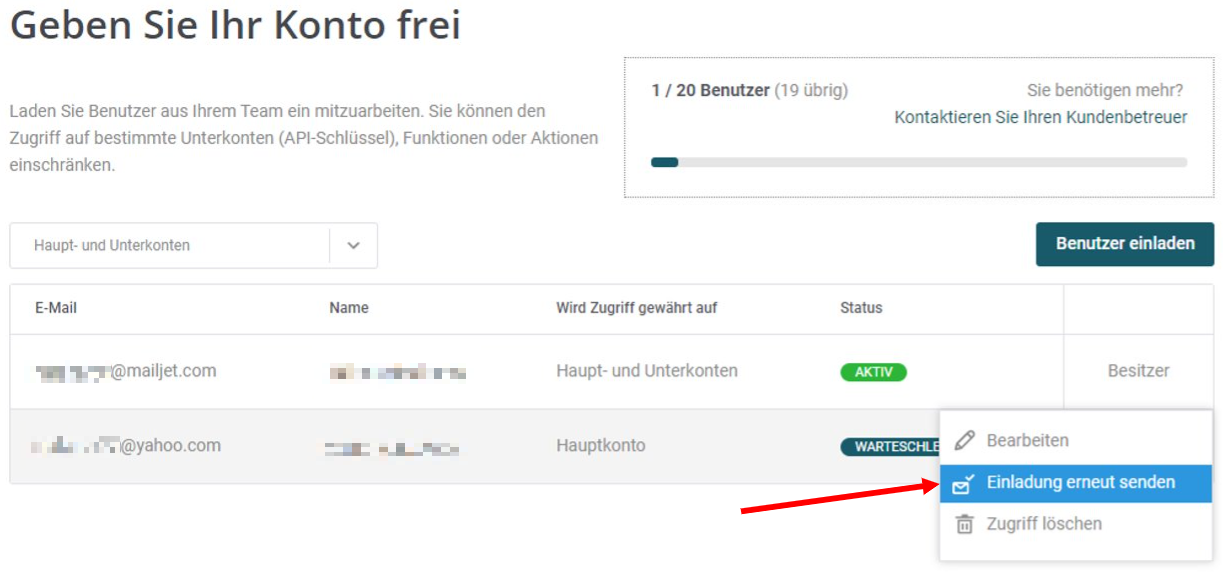Click the Benutzer einladen button

pos(1125,243)
